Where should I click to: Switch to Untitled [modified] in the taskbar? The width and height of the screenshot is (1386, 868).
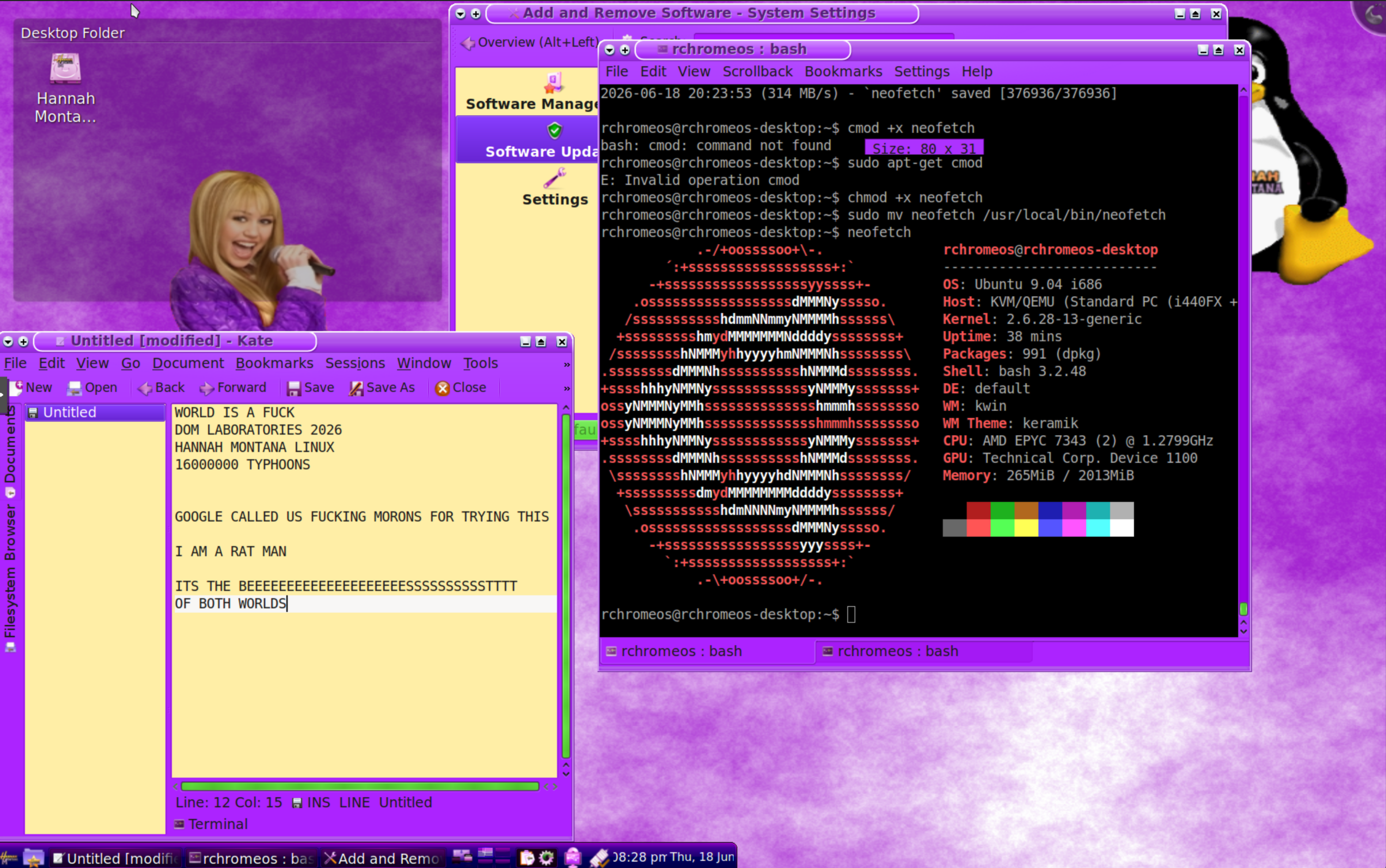116,858
